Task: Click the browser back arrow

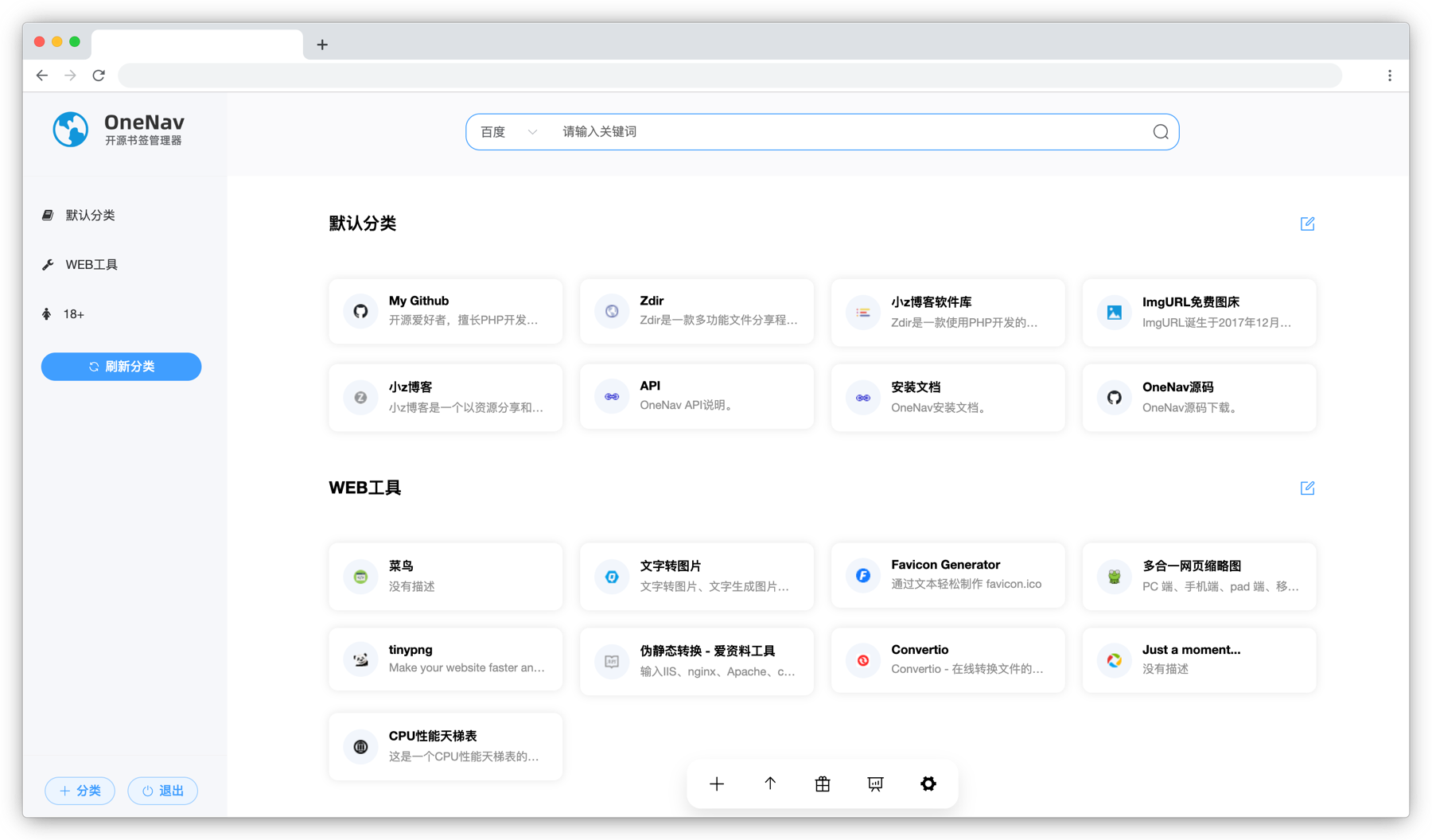Action: 42,76
